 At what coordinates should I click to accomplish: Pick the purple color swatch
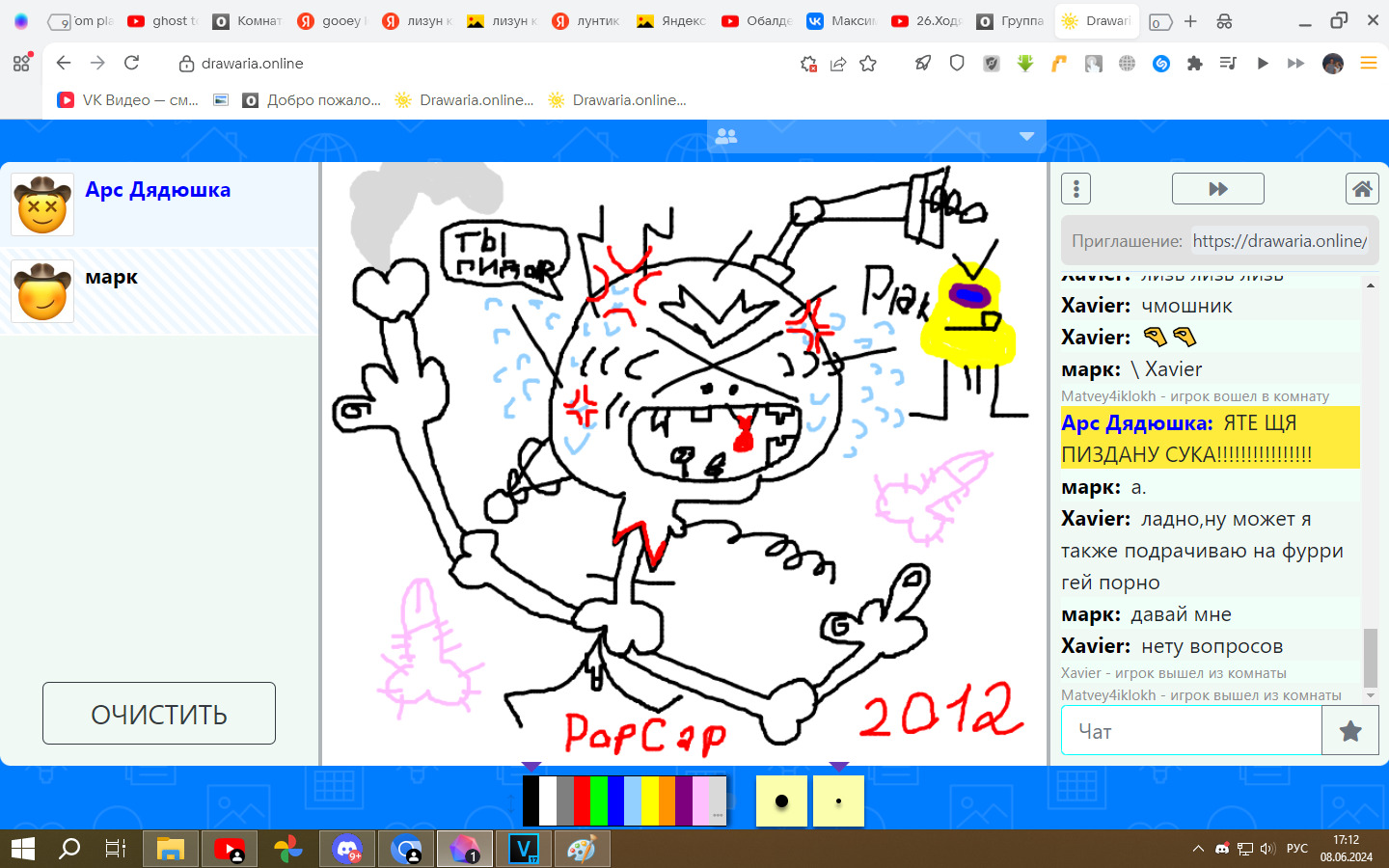(x=684, y=800)
